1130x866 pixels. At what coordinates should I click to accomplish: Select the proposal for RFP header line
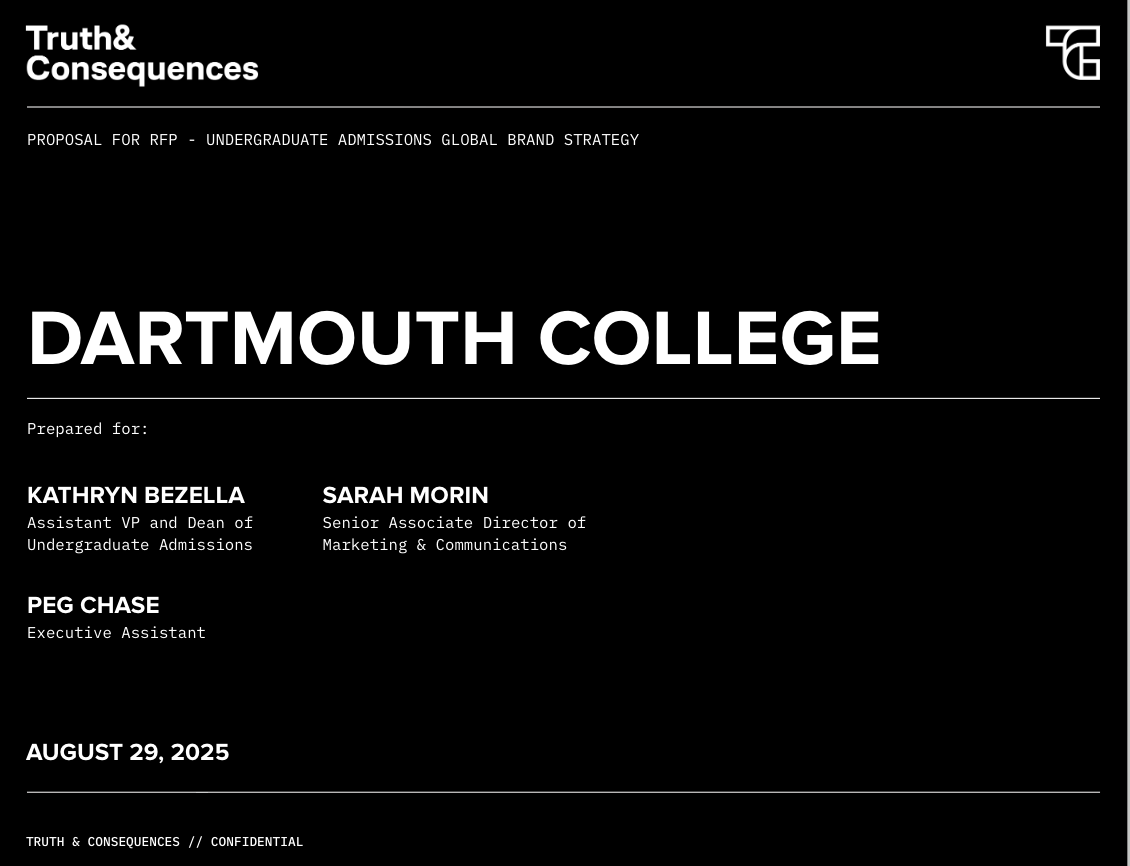[333, 140]
